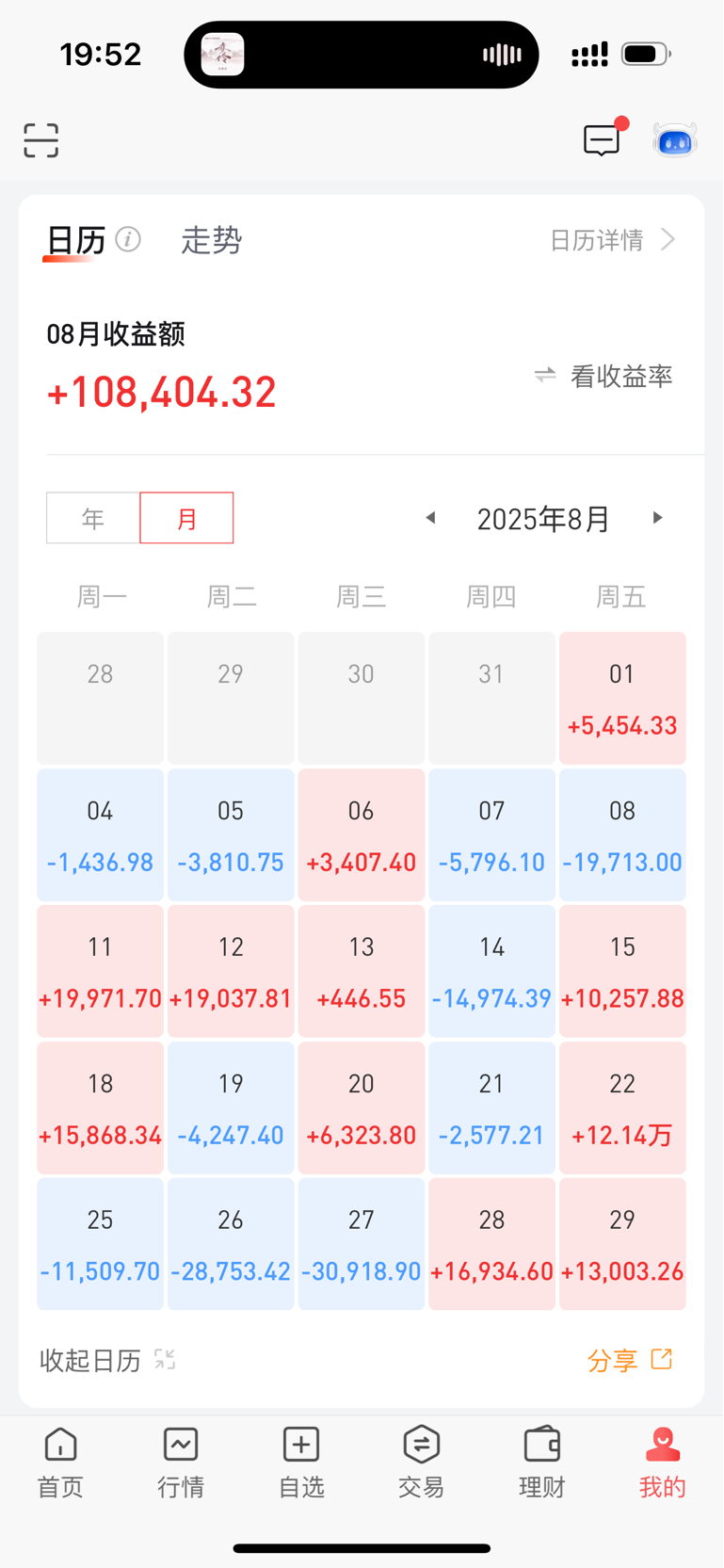The image size is (724, 1568).
Task: Select day 29 cell +13,003.26
Action: [x=622, y=1244]
